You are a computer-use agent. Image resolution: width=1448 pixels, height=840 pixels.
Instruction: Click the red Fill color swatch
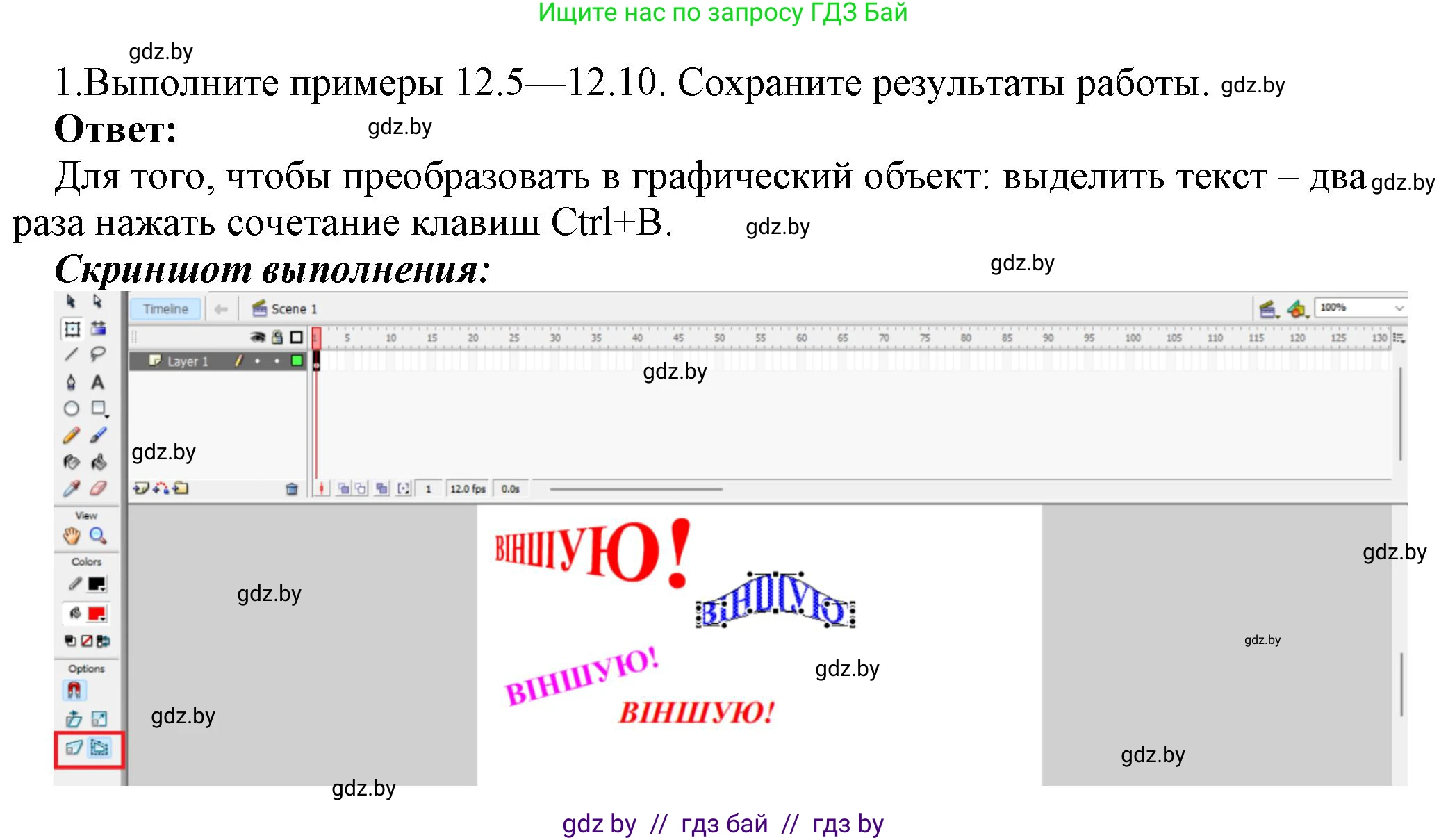pos(97,613)
